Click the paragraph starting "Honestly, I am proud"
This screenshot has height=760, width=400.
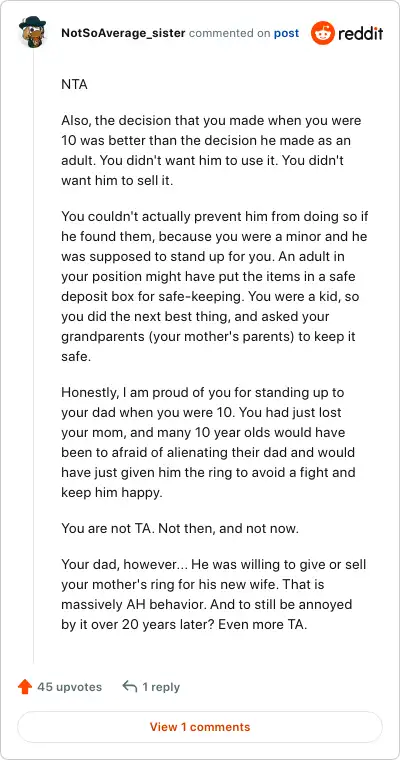[208, 443]
